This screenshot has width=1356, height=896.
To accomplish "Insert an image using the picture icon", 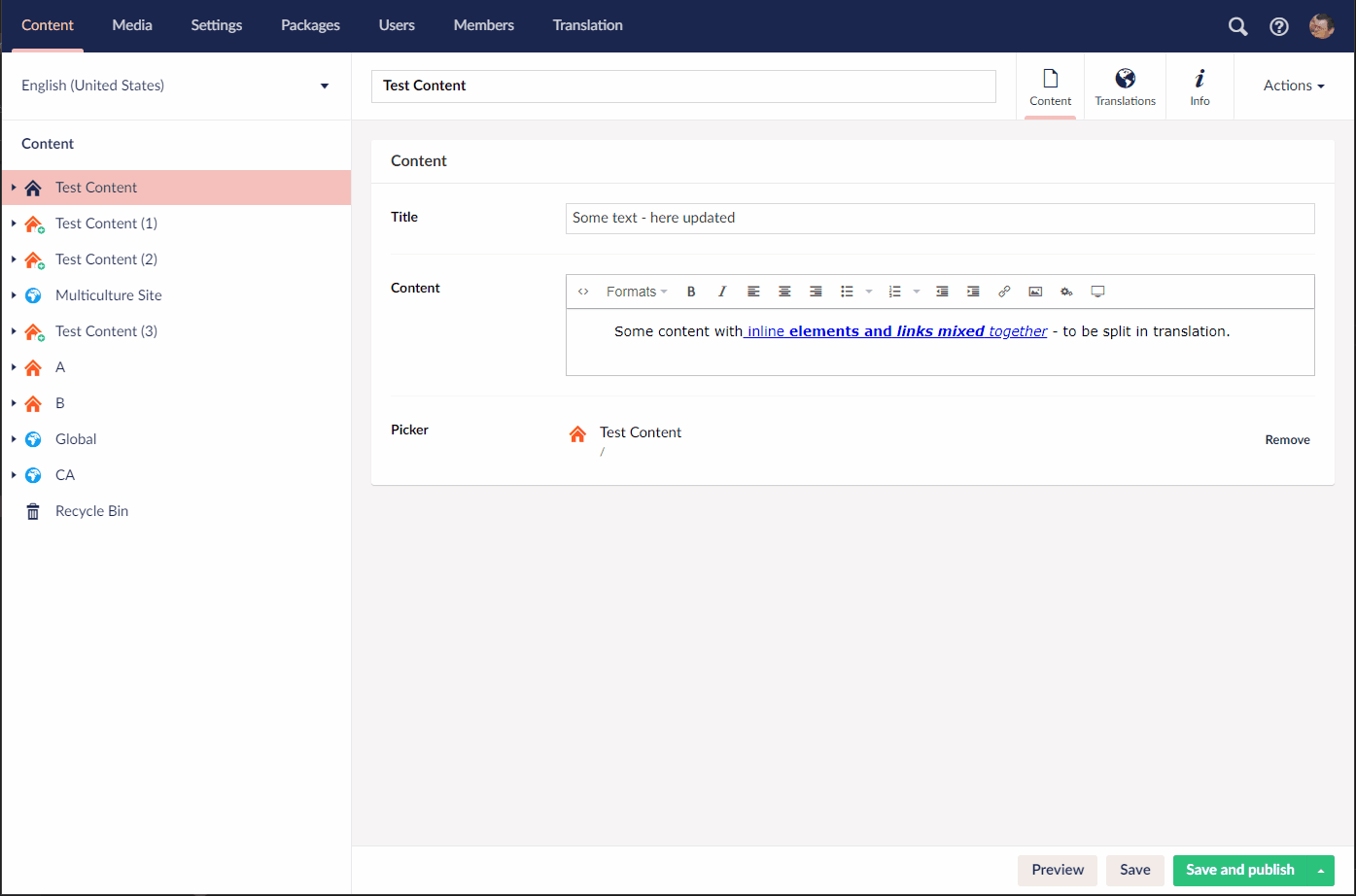I will click(1035, 292).
